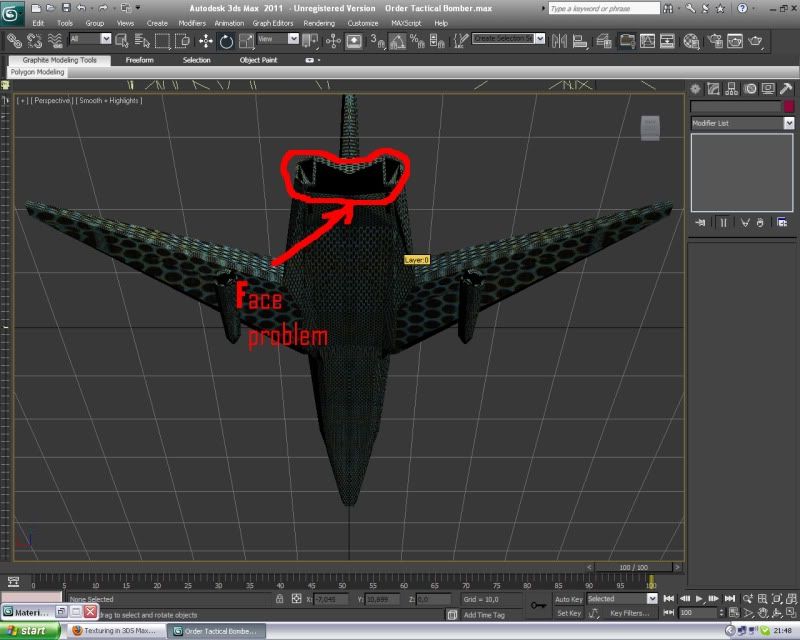Expand the Graphite ribbon minimize options arrow
This screenshot has height=640, width=800.
(319, 60)
